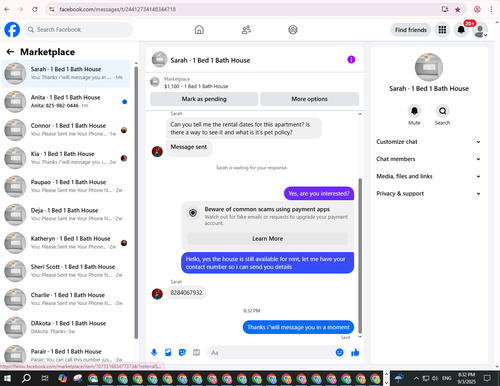Screen dimensions: 500x386
Task: Choose a sticker icon in composer
Action: (182, 352)
